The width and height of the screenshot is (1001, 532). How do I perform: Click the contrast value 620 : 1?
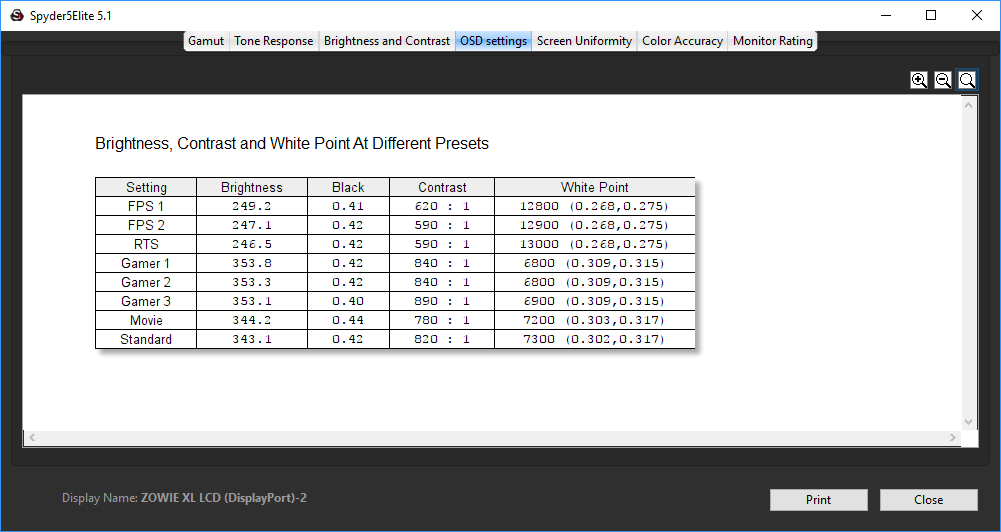[442, 206]
